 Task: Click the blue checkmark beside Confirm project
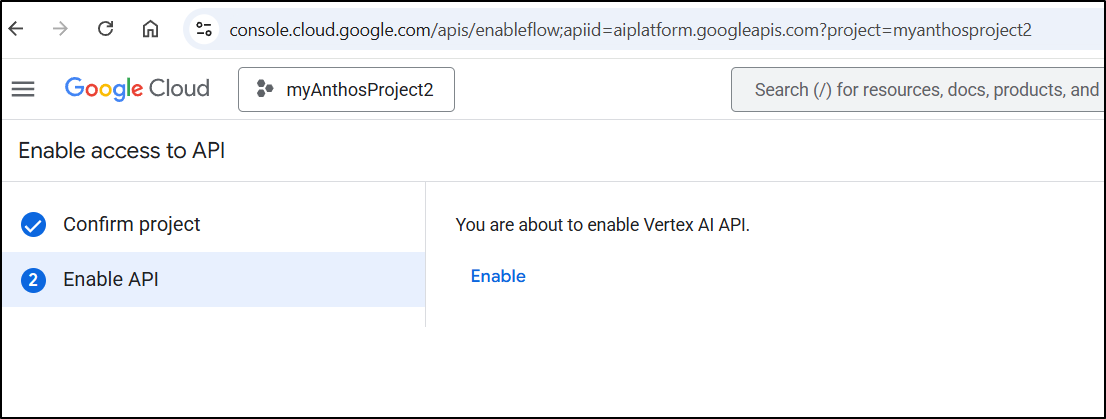33,225
